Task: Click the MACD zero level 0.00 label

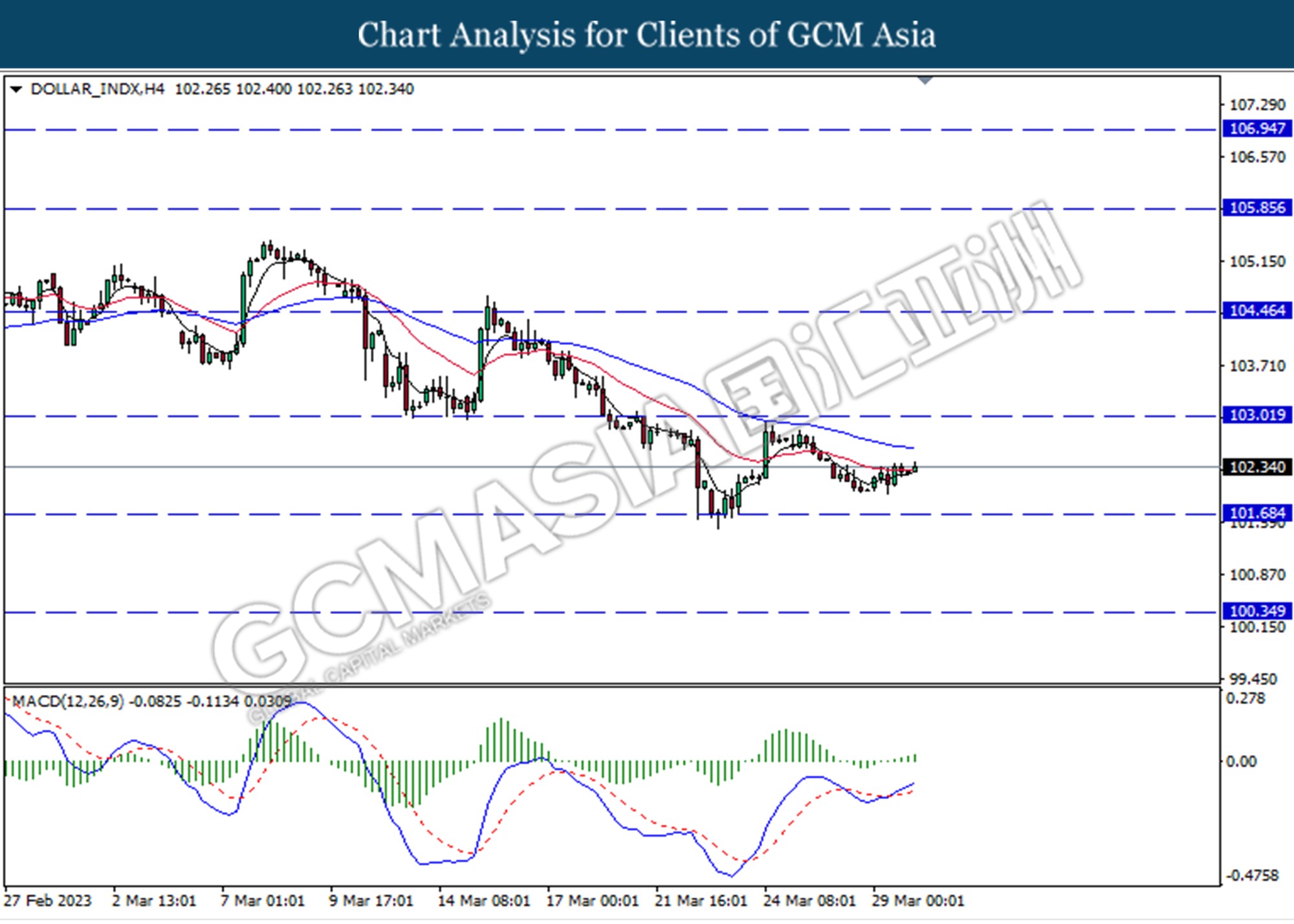Action: [1241, 762]
